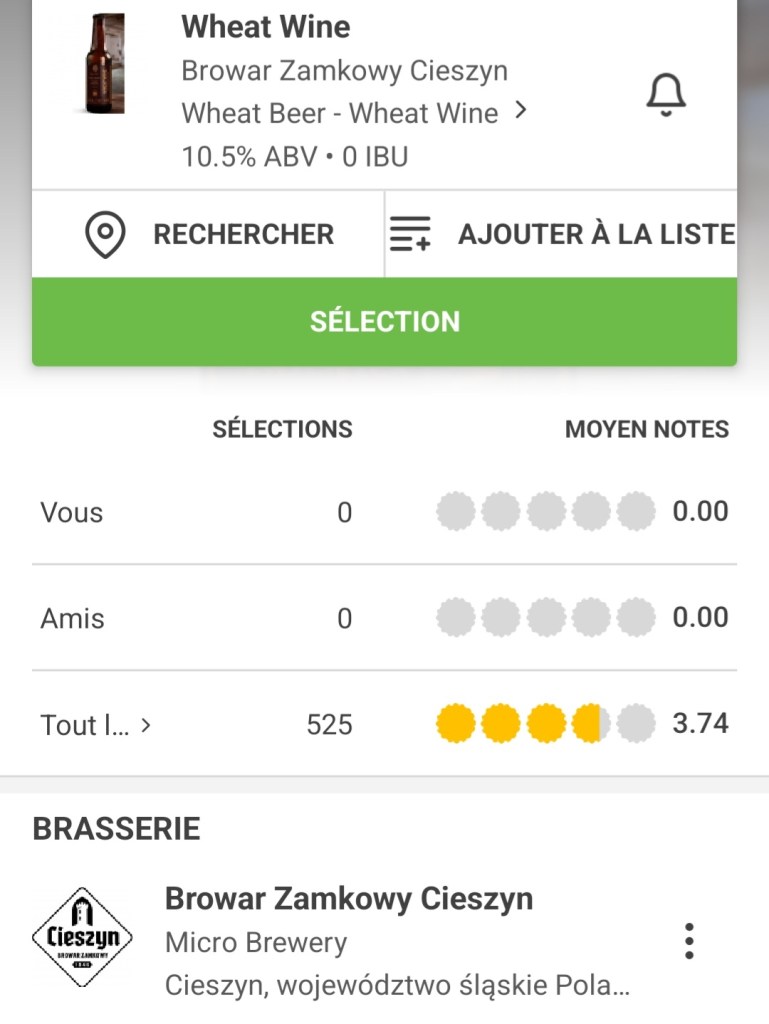Tap the RECHERCHER label
The height and width of the screenshot is (1024, 769).
(x=243, y=235)
